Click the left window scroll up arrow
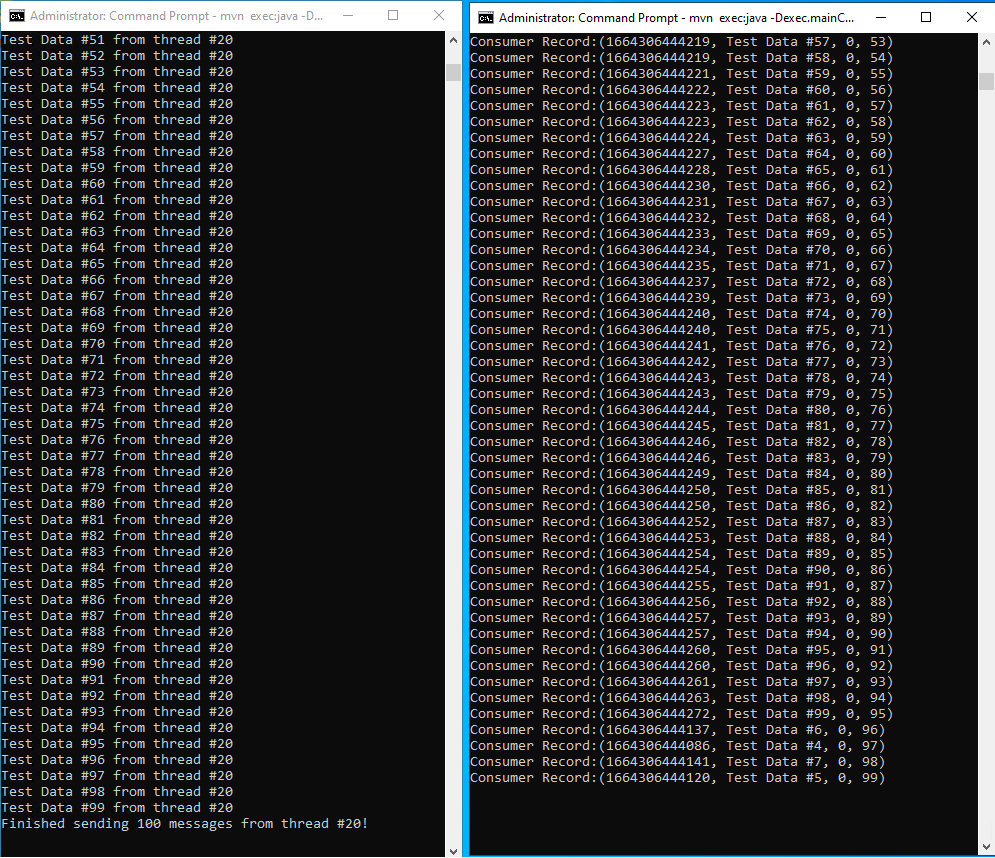Image resolution: width=995 pixels, height=858 pixels. tap(453, 40)
